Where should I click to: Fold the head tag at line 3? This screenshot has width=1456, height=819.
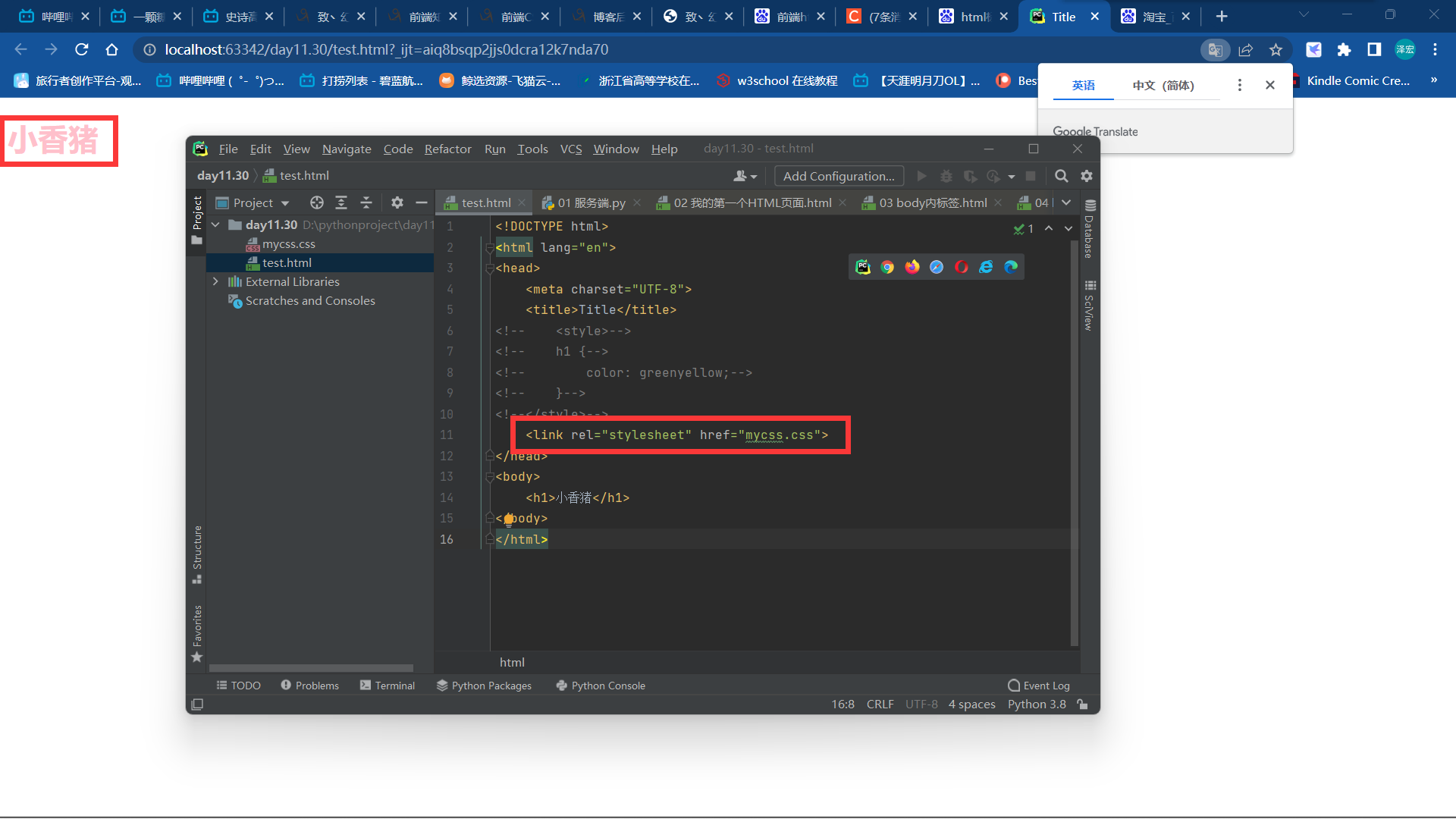click(x=489, y=268)
